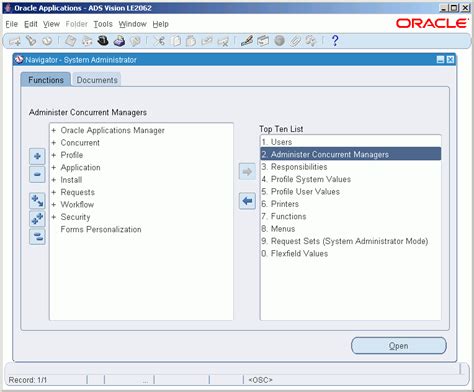Expand the Workflow tree node
This screenshot has height=392, width=474.
tap(54, 205)
